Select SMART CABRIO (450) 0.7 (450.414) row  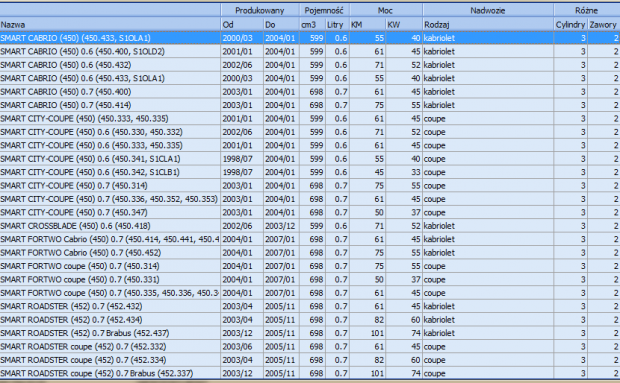(310, 105)
